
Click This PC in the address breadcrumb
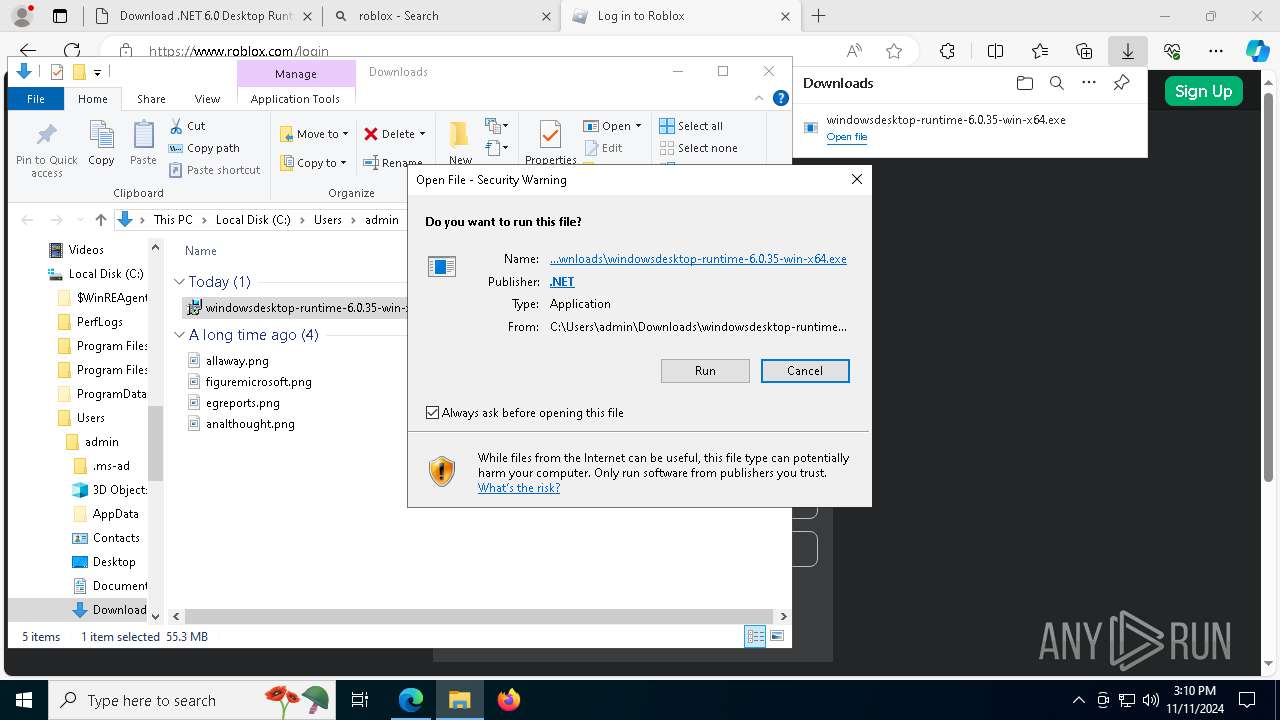click(x=172, y=220)
